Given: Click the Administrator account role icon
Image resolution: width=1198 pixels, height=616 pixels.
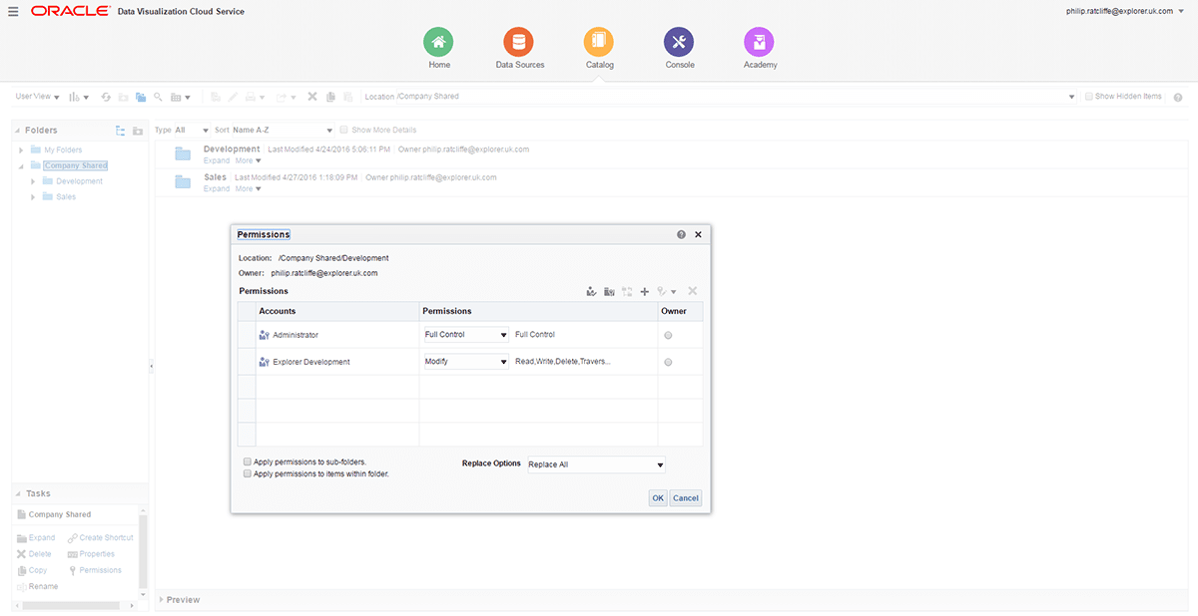Looking at the screenshot, I should pos(264,335).
